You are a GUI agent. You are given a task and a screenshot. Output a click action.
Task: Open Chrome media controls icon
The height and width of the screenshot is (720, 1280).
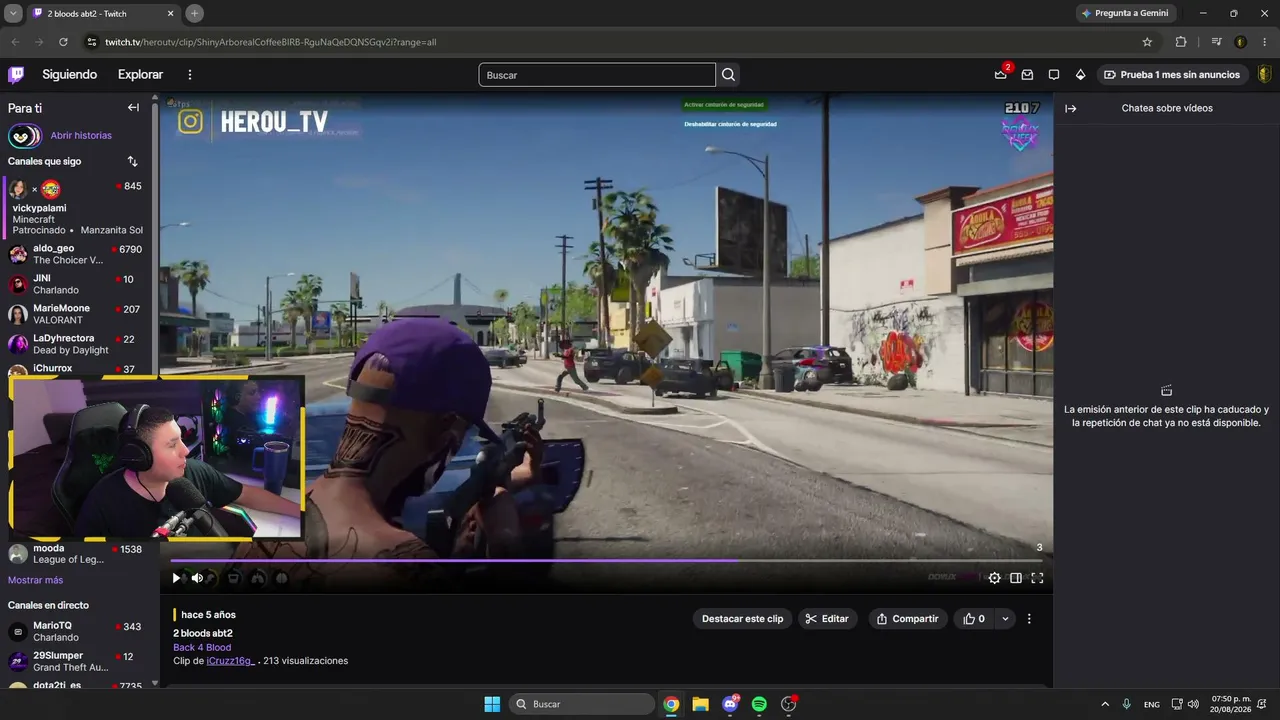[1216, 42]
